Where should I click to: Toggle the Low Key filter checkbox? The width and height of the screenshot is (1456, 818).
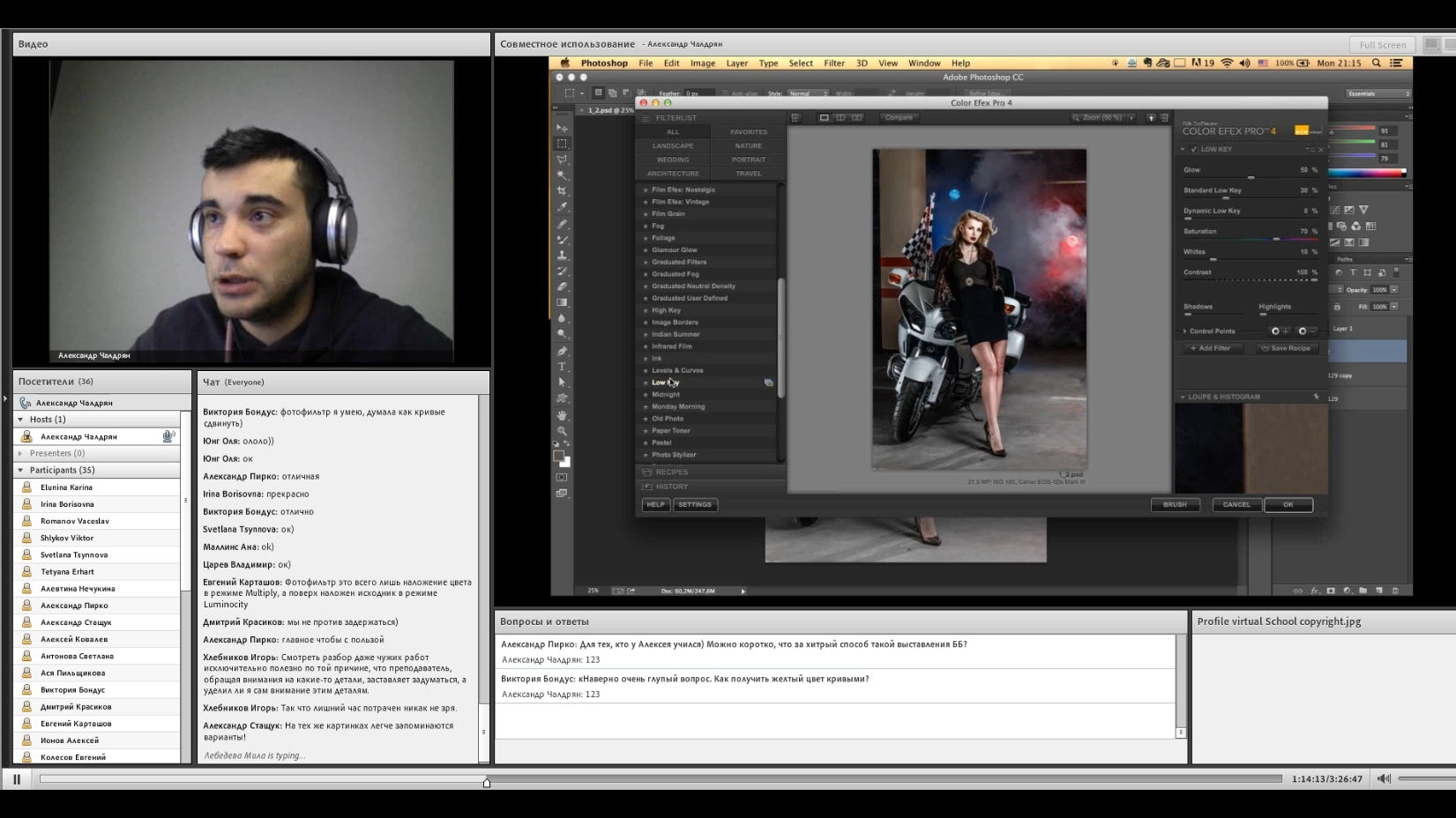tap(1194, 150)
